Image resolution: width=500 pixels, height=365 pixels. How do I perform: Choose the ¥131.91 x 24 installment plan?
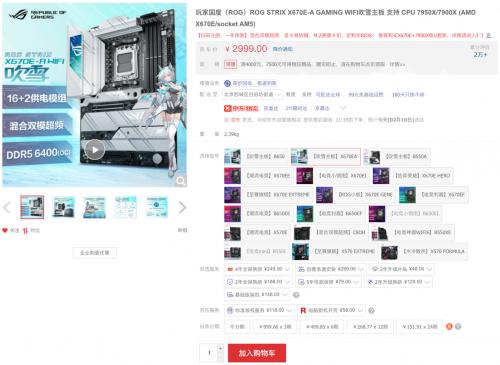[x=420, y=327]
